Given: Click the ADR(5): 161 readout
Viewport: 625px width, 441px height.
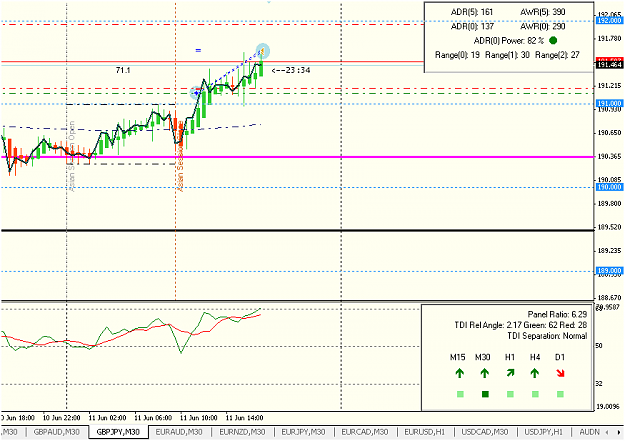Looking at the screenshot, I should pyautogui.click(x=472, y=12).
